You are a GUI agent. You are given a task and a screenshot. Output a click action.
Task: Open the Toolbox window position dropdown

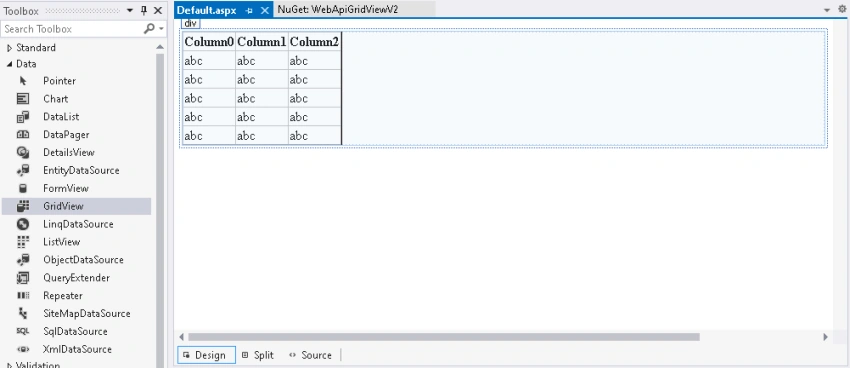[x=130, y=10]
